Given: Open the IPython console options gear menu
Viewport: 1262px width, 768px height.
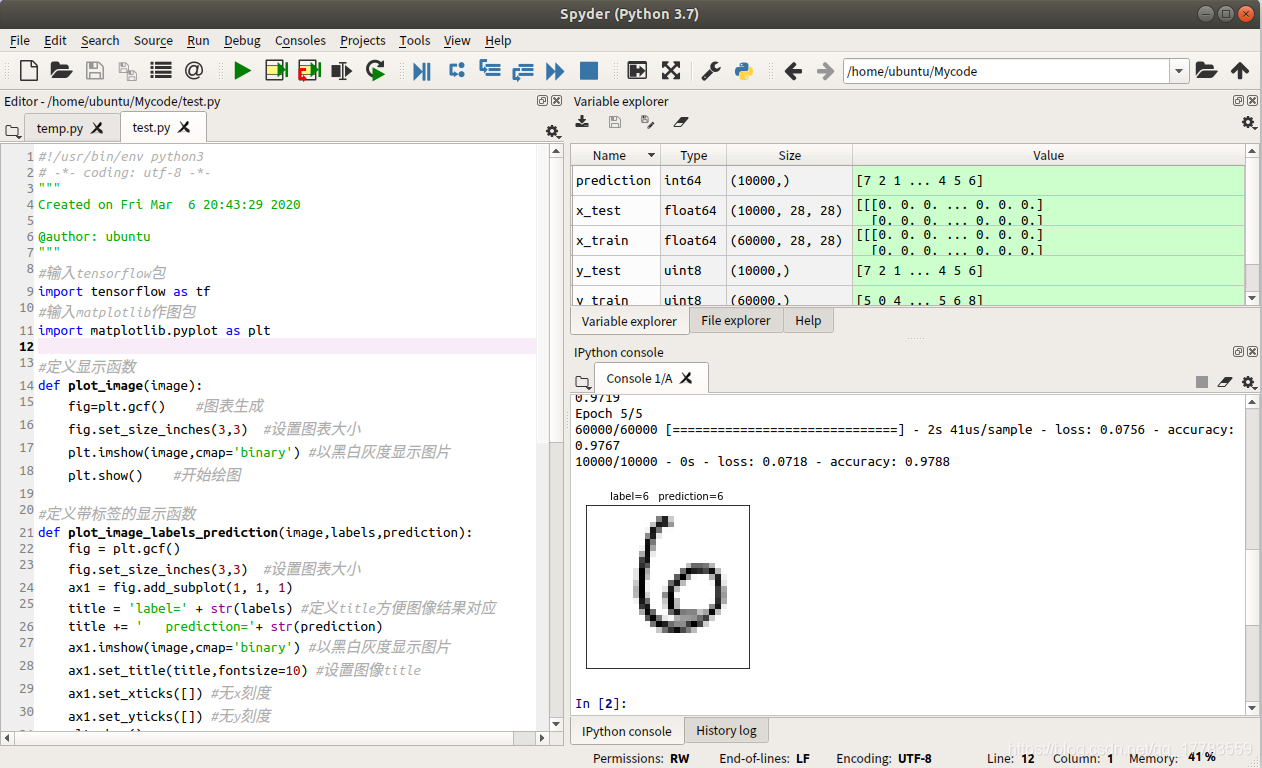Looking at the screenshot, I should [1248, 382].
